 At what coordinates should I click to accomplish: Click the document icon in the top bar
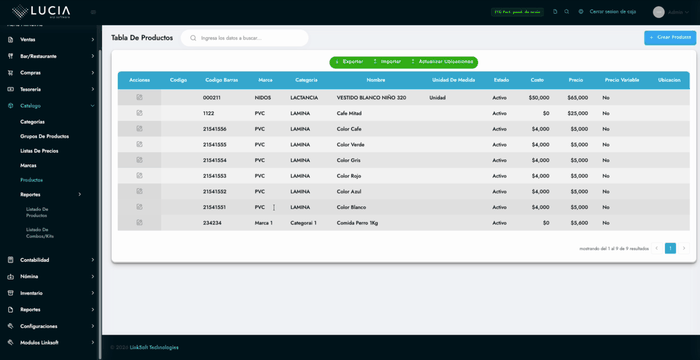pos(555,12)
